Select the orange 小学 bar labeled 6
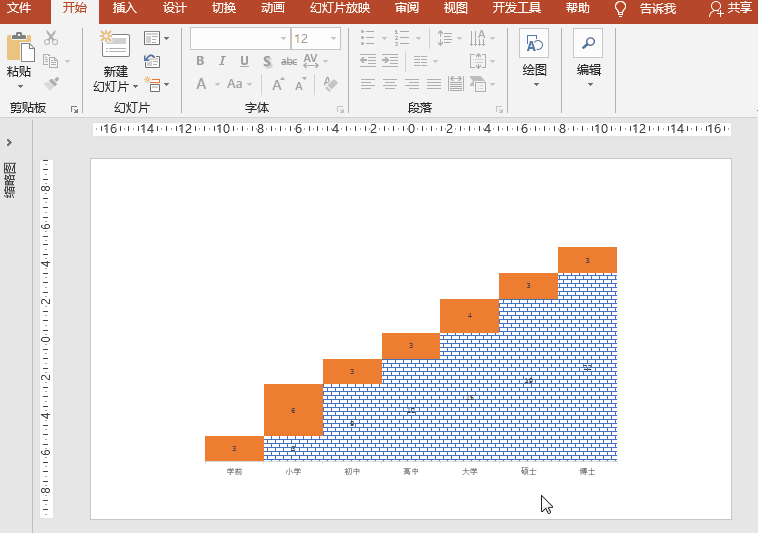 [x=293, y=410]
